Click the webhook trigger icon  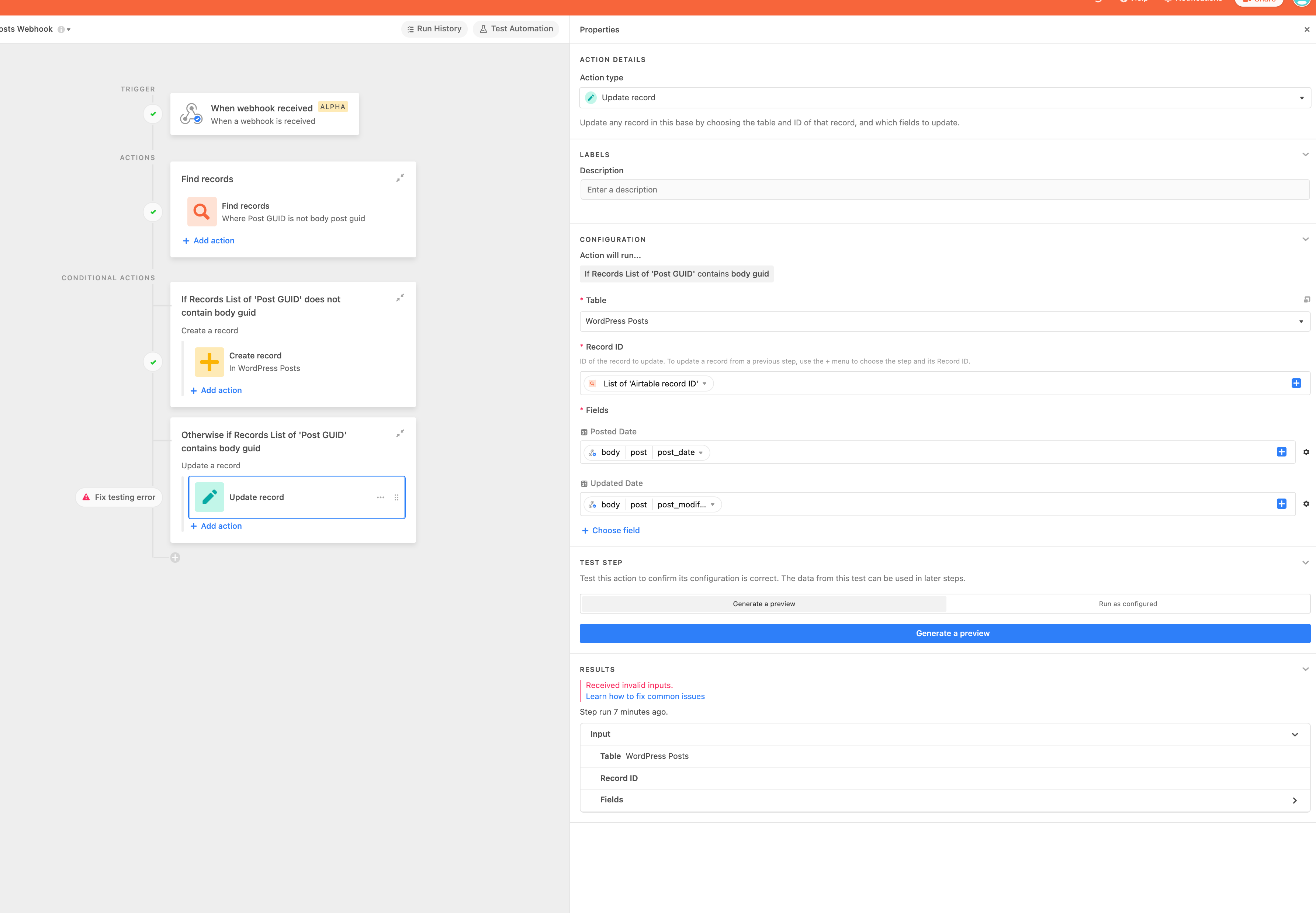(x=191, y=113)
